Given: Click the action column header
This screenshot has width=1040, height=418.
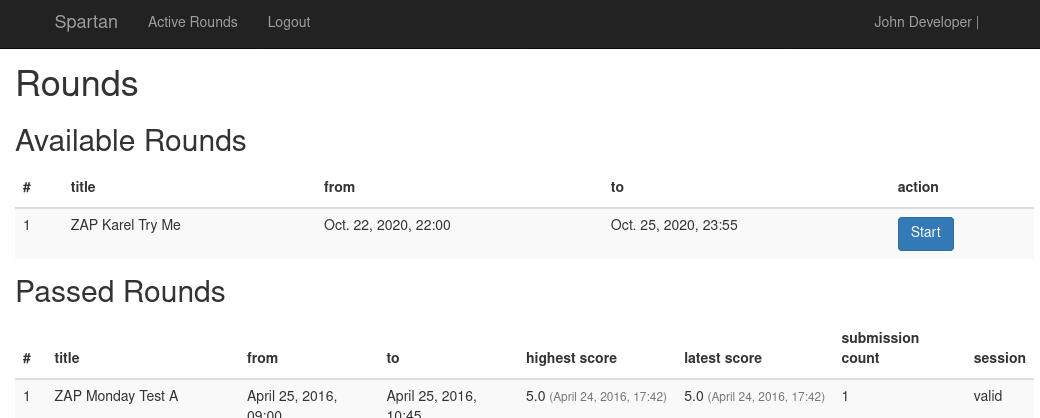Looking at the screenshot, I should point(917,187).
